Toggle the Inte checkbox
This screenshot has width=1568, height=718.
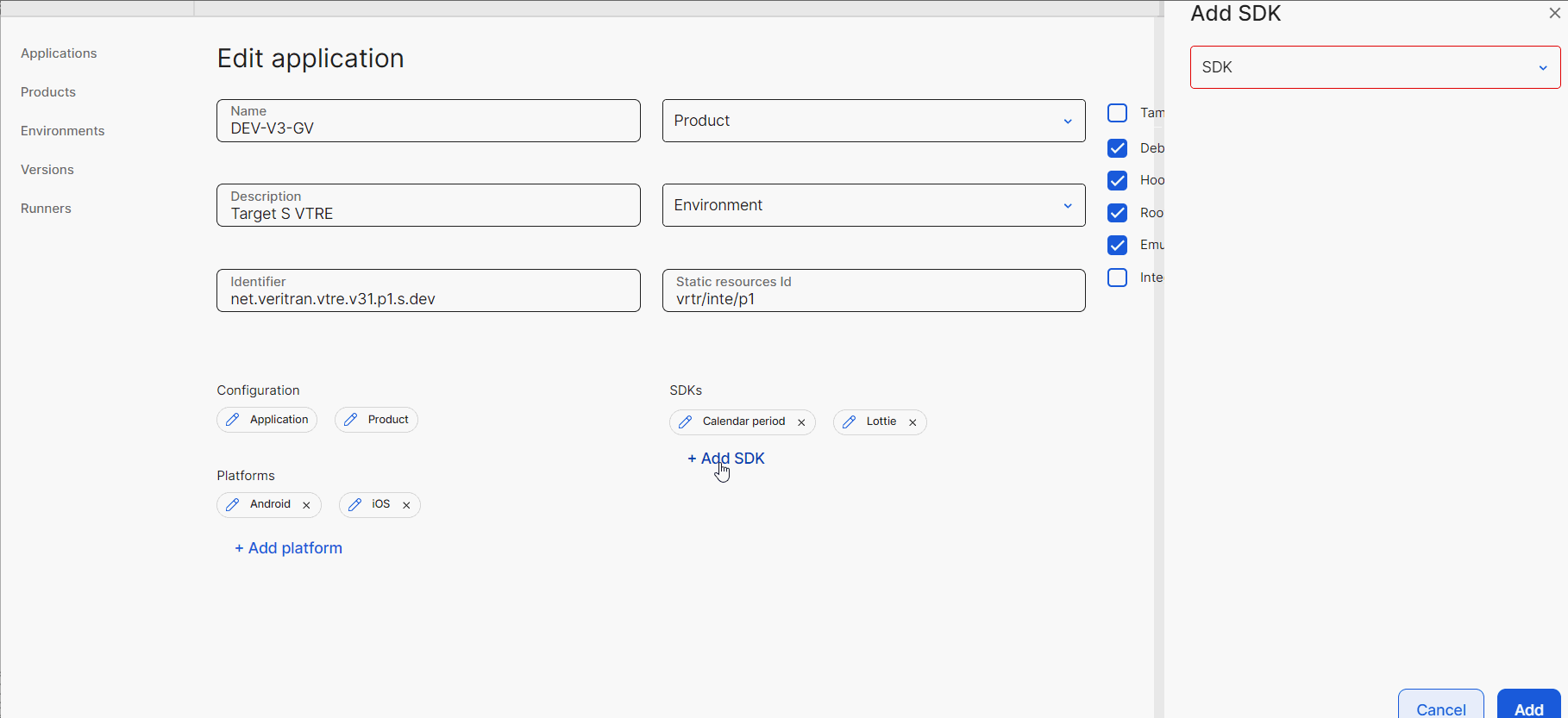point(1117,278)
